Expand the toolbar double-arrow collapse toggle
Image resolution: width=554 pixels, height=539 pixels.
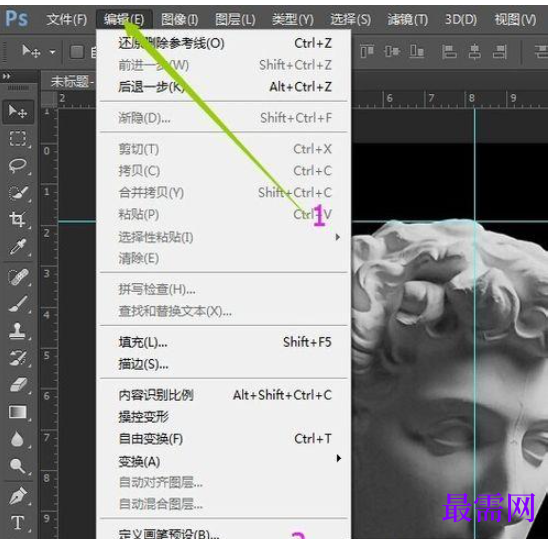[6, 76]
